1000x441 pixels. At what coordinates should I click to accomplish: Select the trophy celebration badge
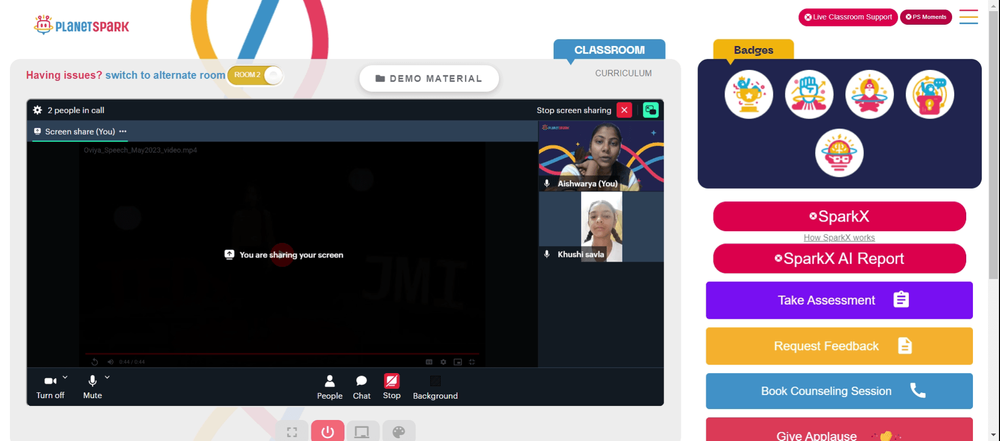click(x=749, y=94)
